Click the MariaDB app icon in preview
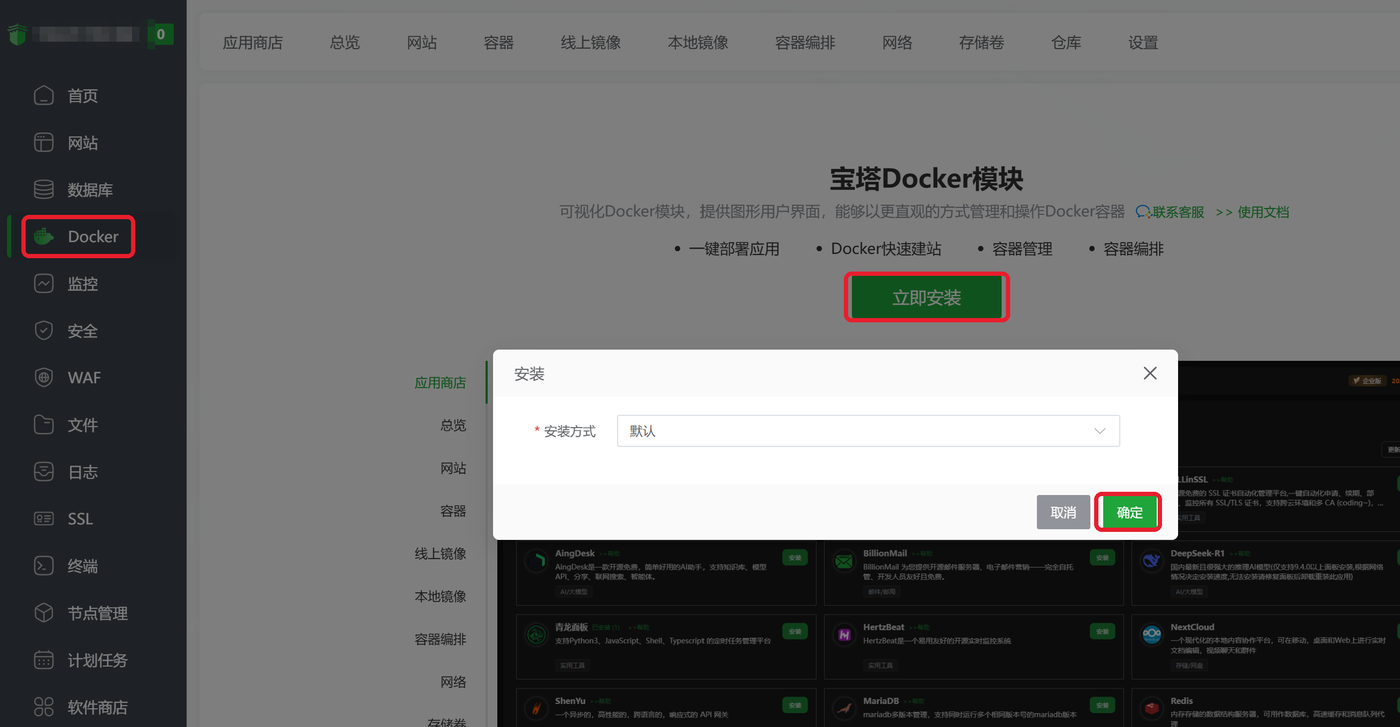The height and width of the screenshot is (727, 1400). 844,709
